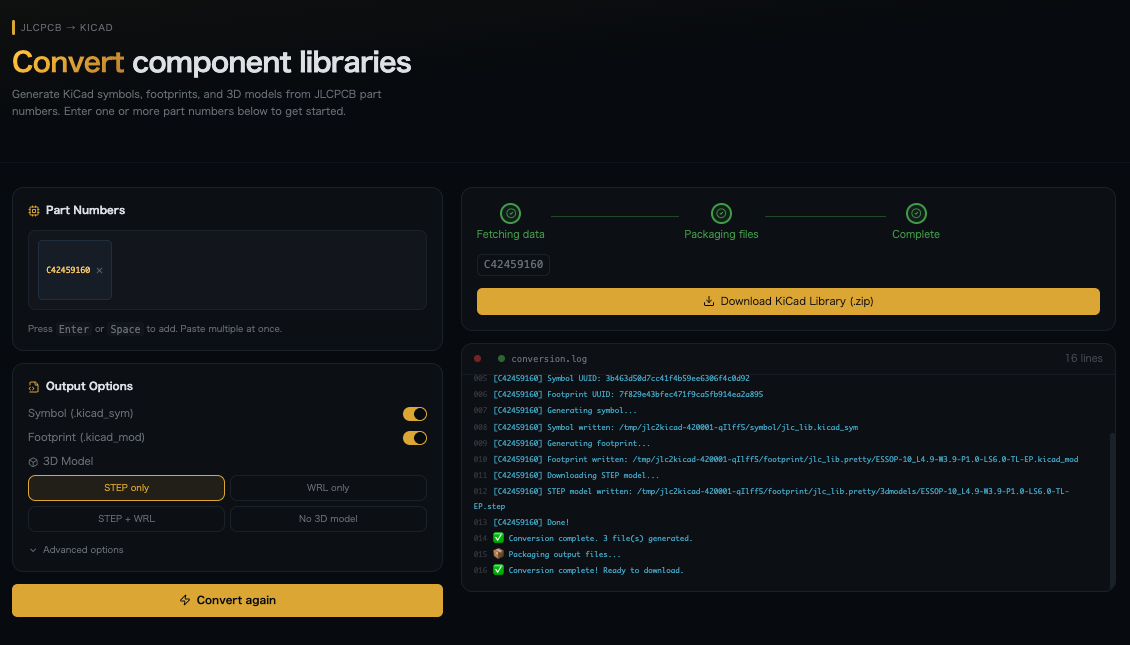Click the 16 lines label

[1083, 358]
